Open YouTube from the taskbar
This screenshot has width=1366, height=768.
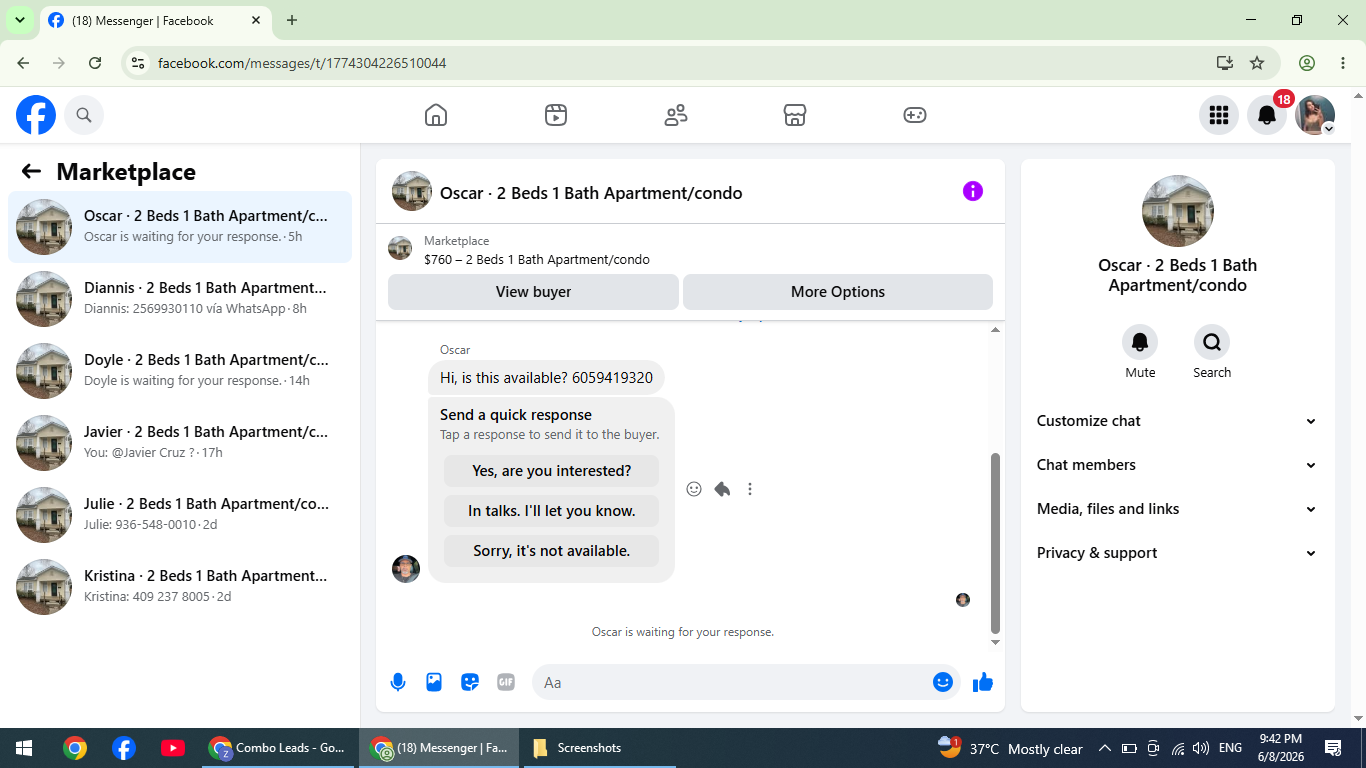[172, 748]
